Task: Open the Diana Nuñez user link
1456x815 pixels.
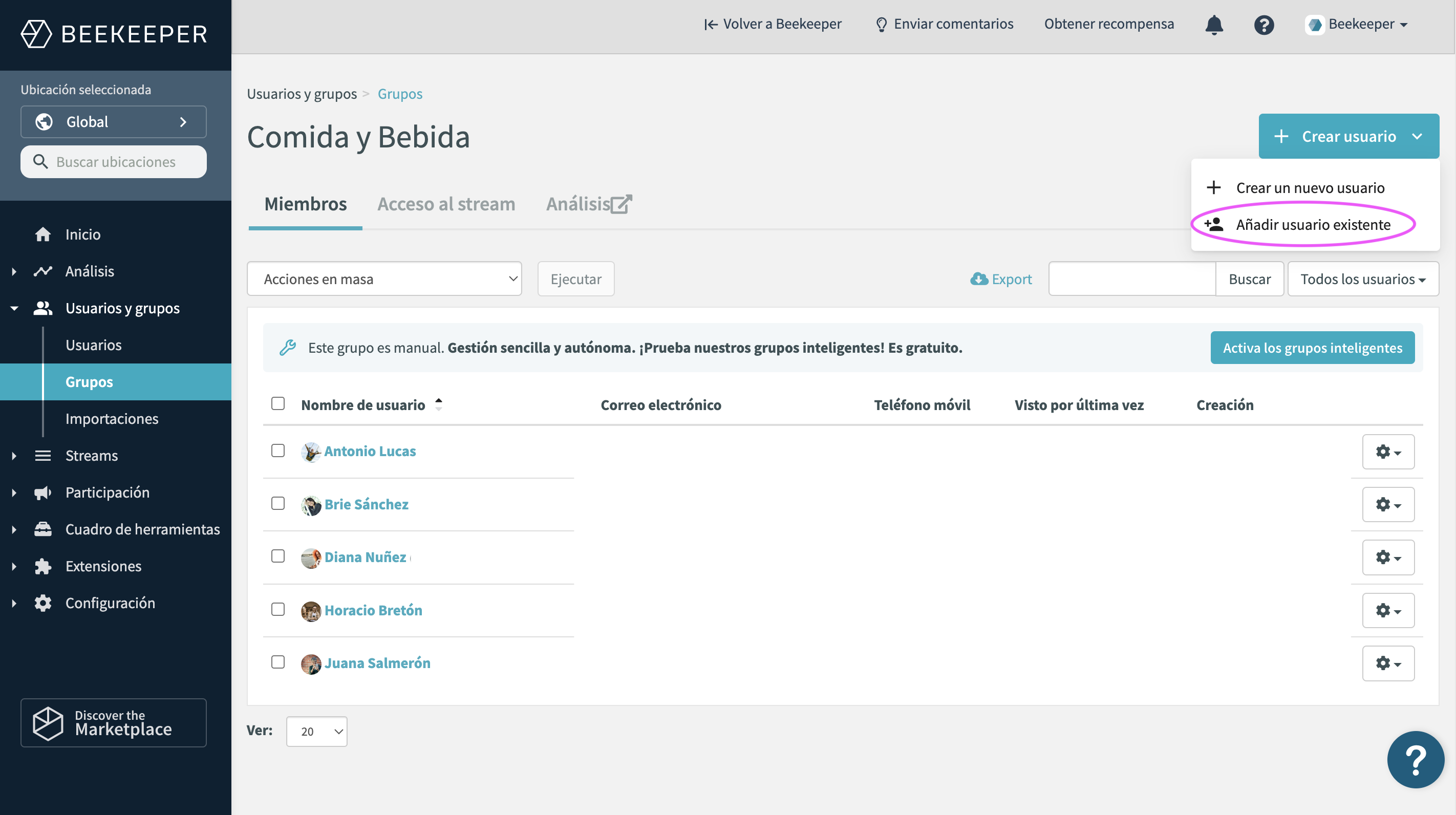Action: [x=365, y=557]
